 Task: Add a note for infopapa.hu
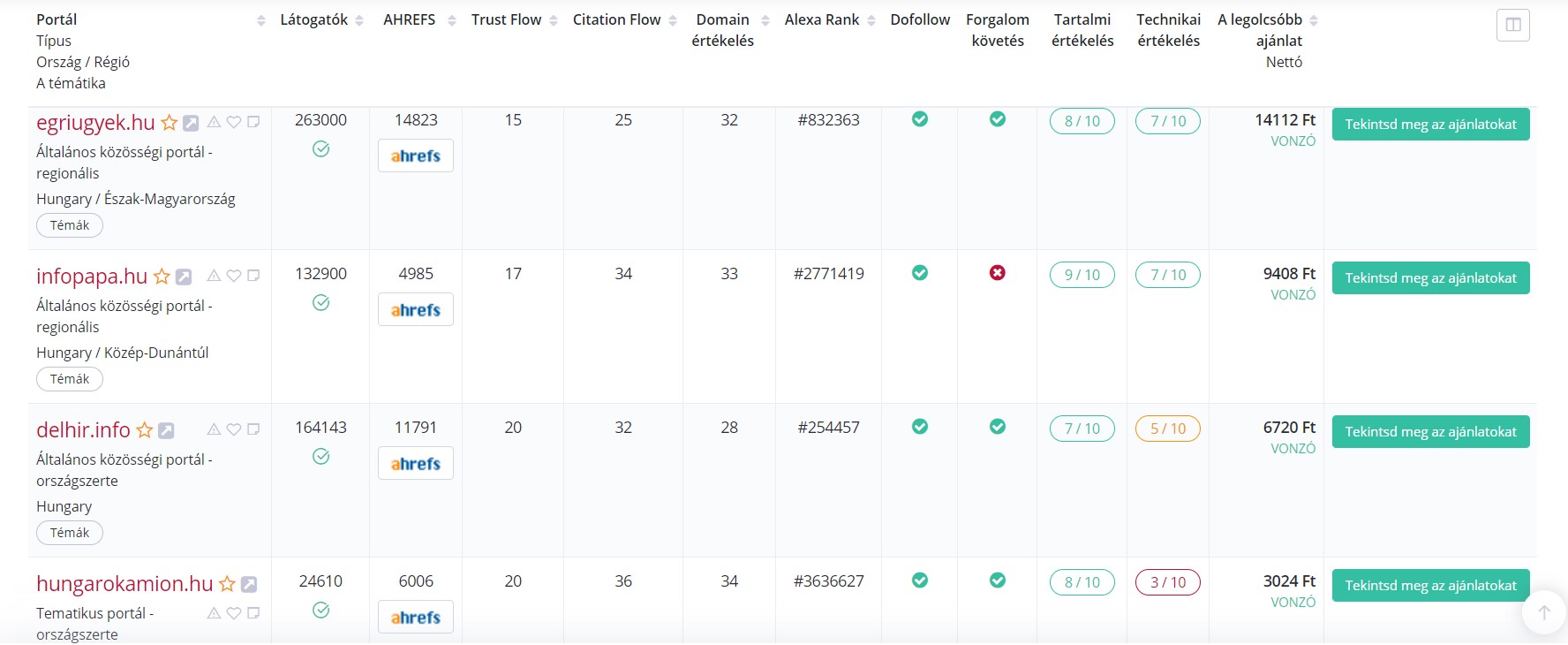[253, 276]
